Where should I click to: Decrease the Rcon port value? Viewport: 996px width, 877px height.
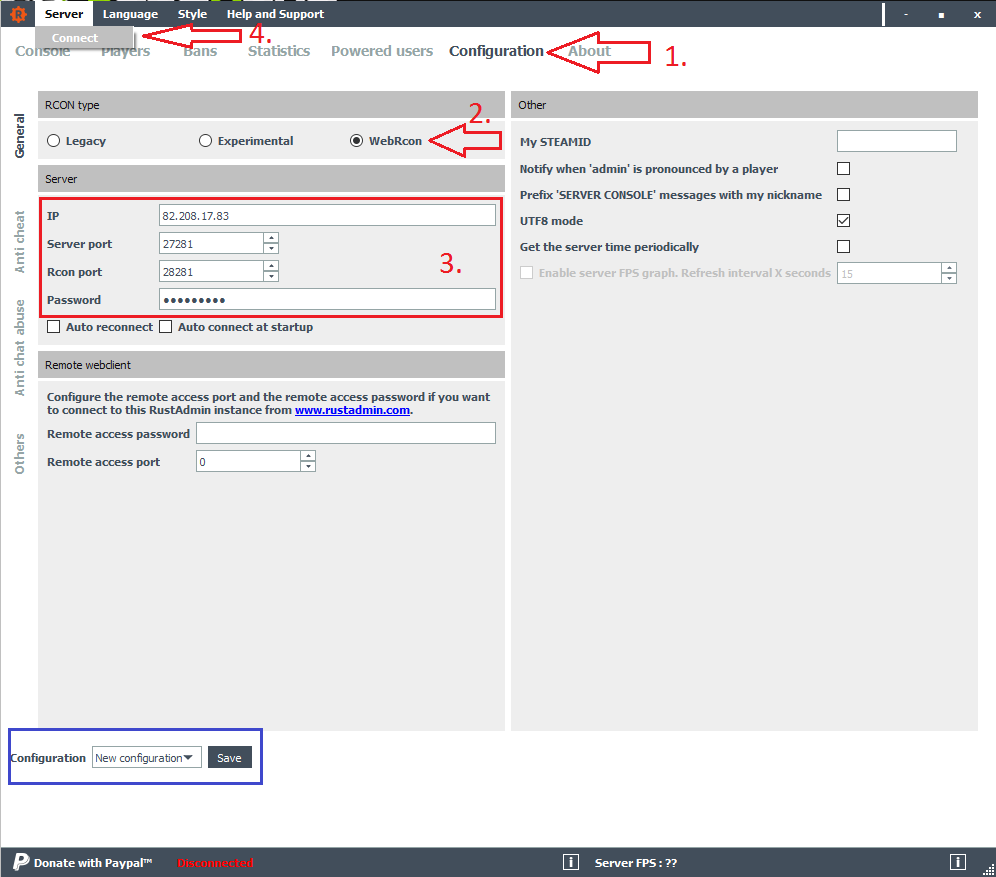pos(271,277)
